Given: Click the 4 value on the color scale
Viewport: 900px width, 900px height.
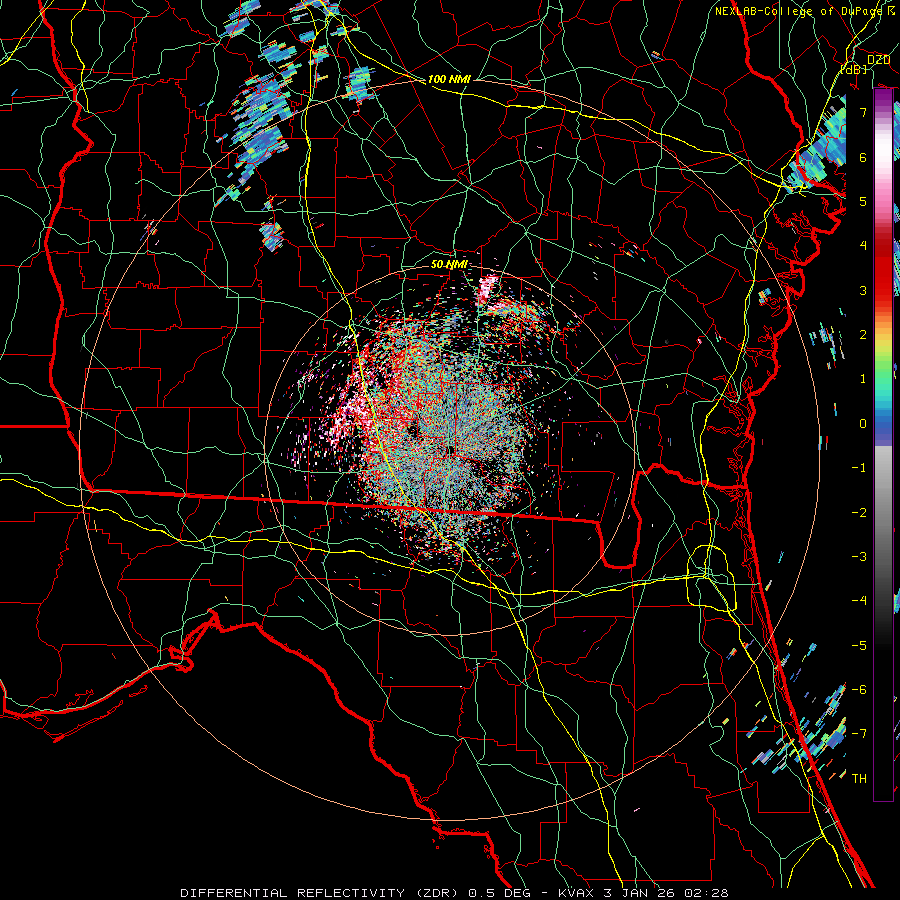Looking at the screenshot, I should (x=863, y=246).
